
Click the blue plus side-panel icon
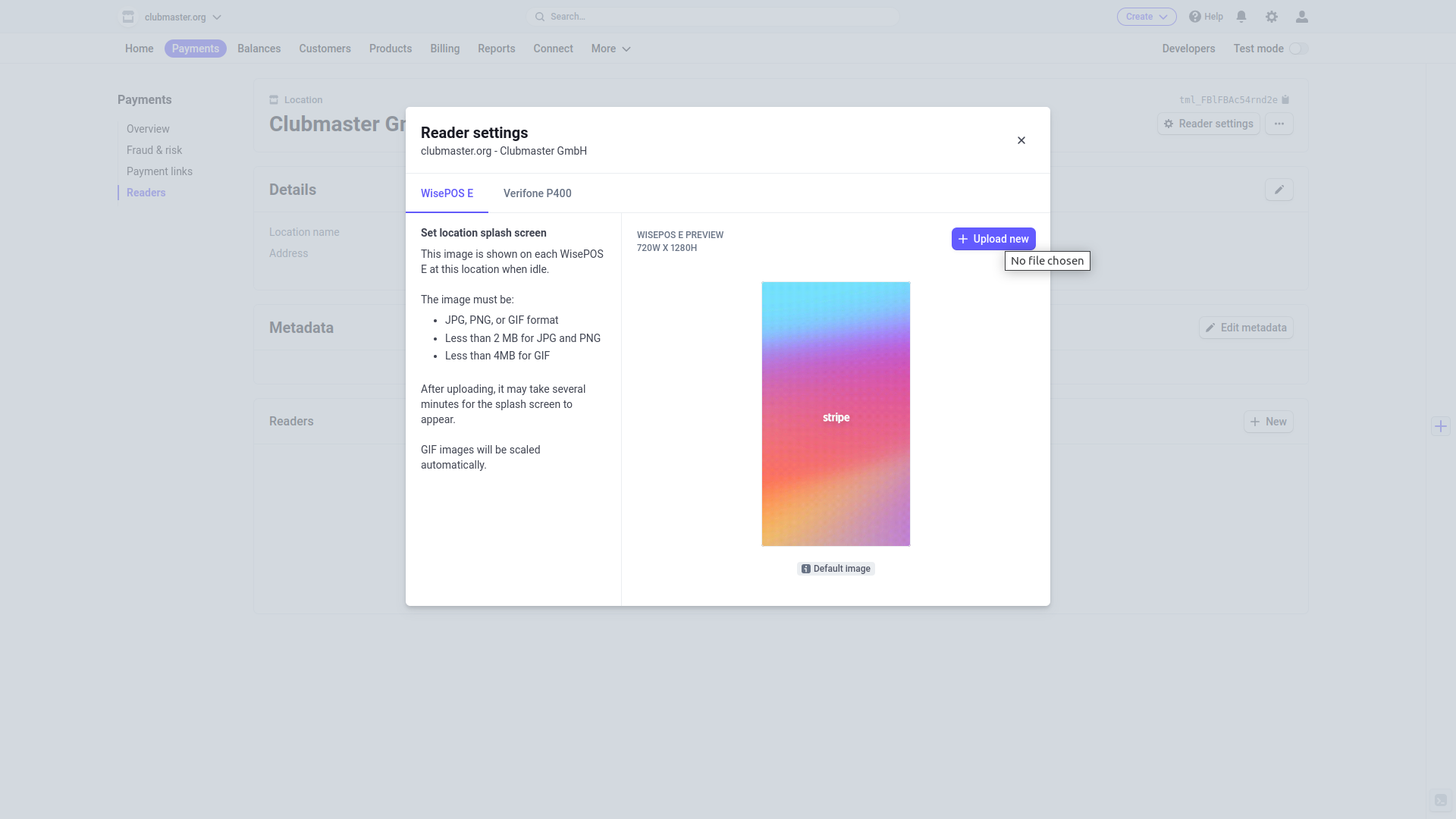point(1441,426)
